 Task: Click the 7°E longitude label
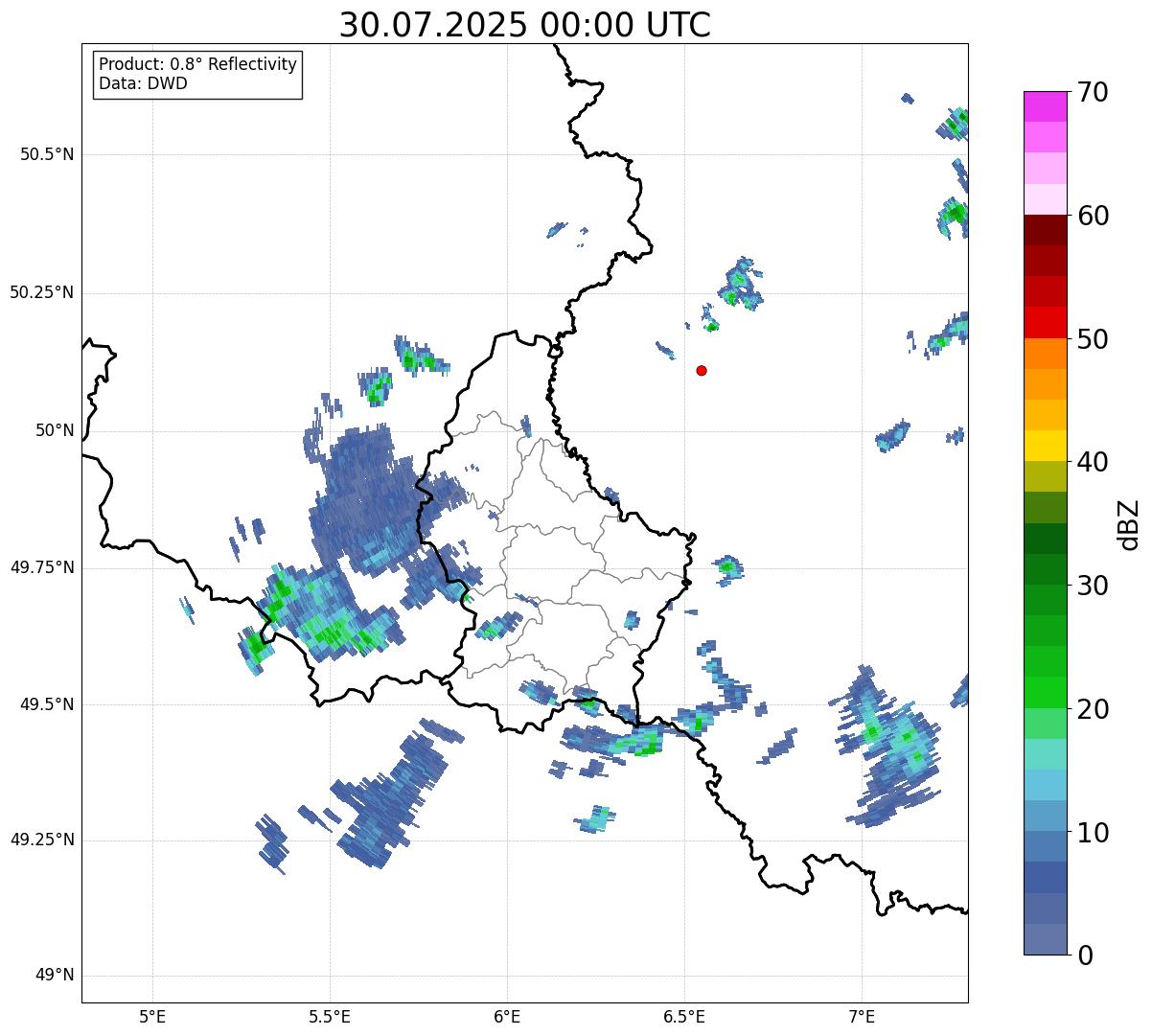click(x=862, y=1017)
